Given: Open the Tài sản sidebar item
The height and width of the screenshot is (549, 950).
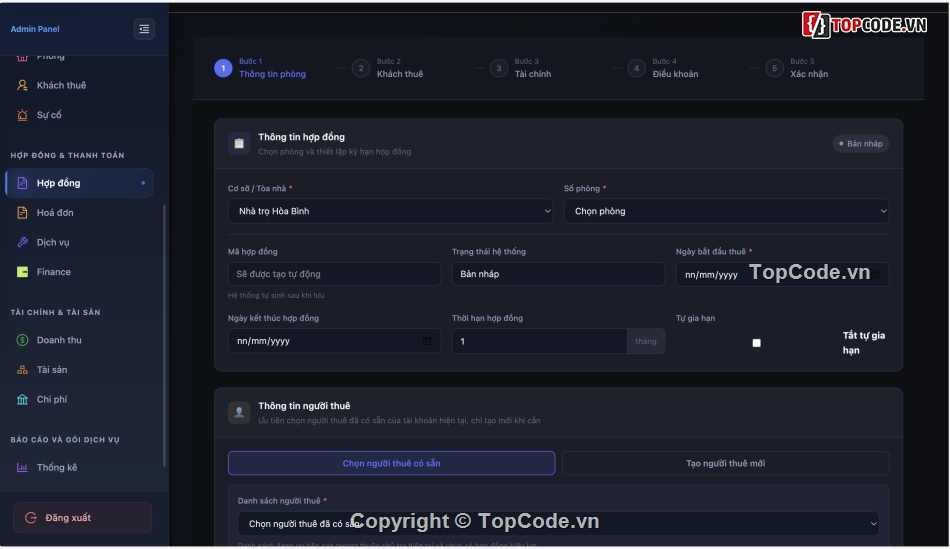Looking at the screenshot, I should coord(79,370).
